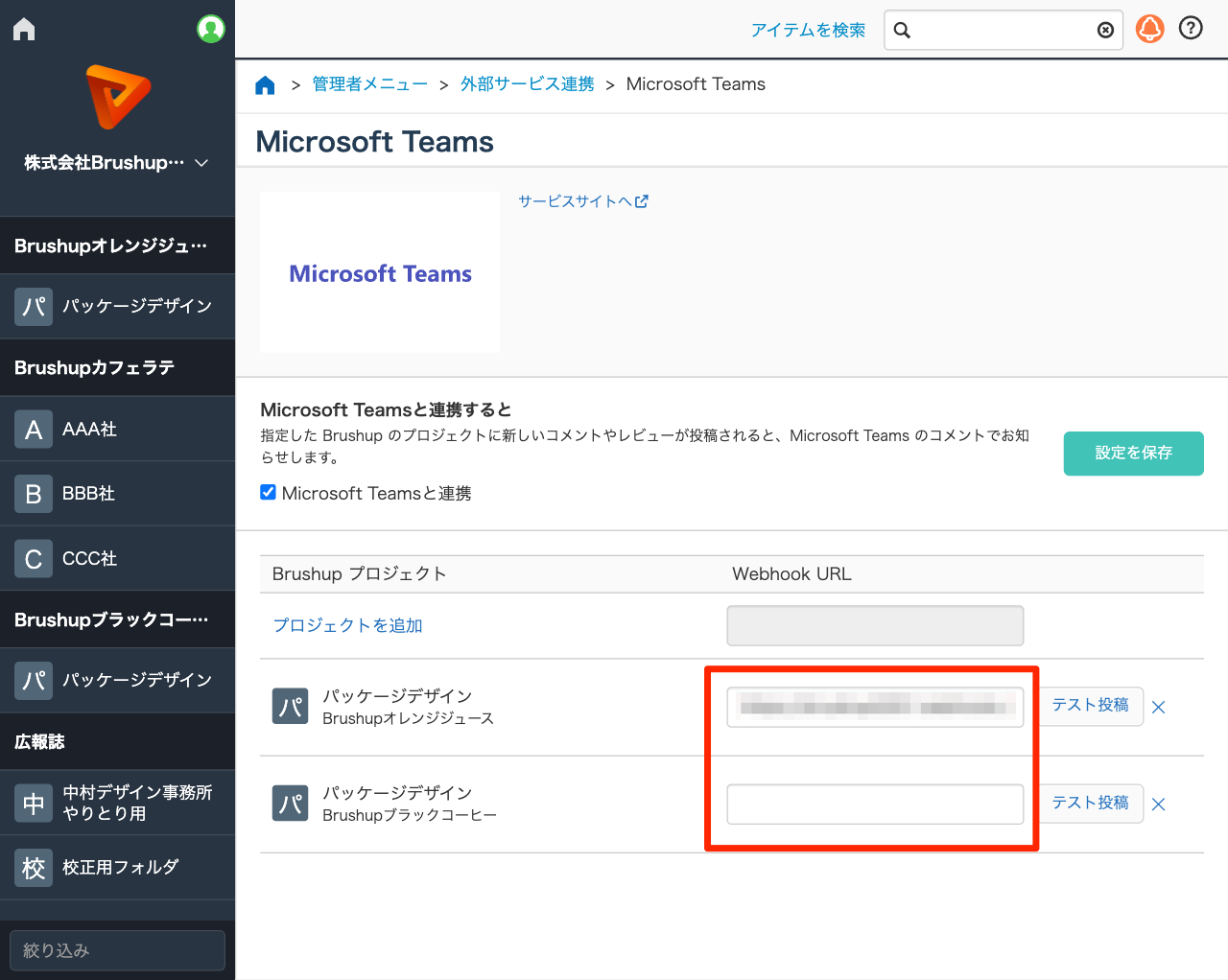Click the Webhook URL column header
Image resolution: width=1228 pixels, height=980 pixels.
(x=791, y=573)
